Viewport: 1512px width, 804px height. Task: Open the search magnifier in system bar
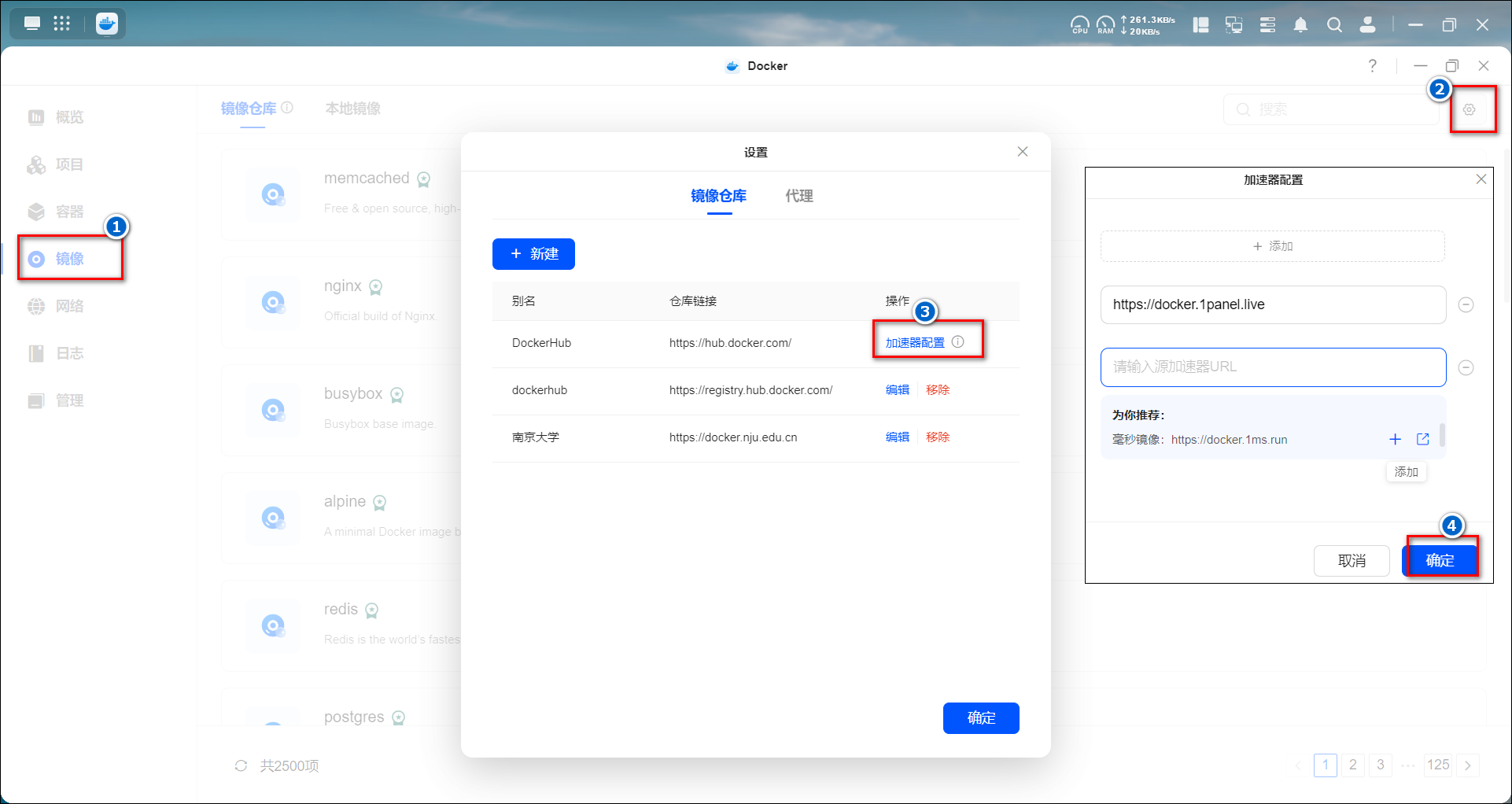pyautogui.click(x=1334, y=25)
